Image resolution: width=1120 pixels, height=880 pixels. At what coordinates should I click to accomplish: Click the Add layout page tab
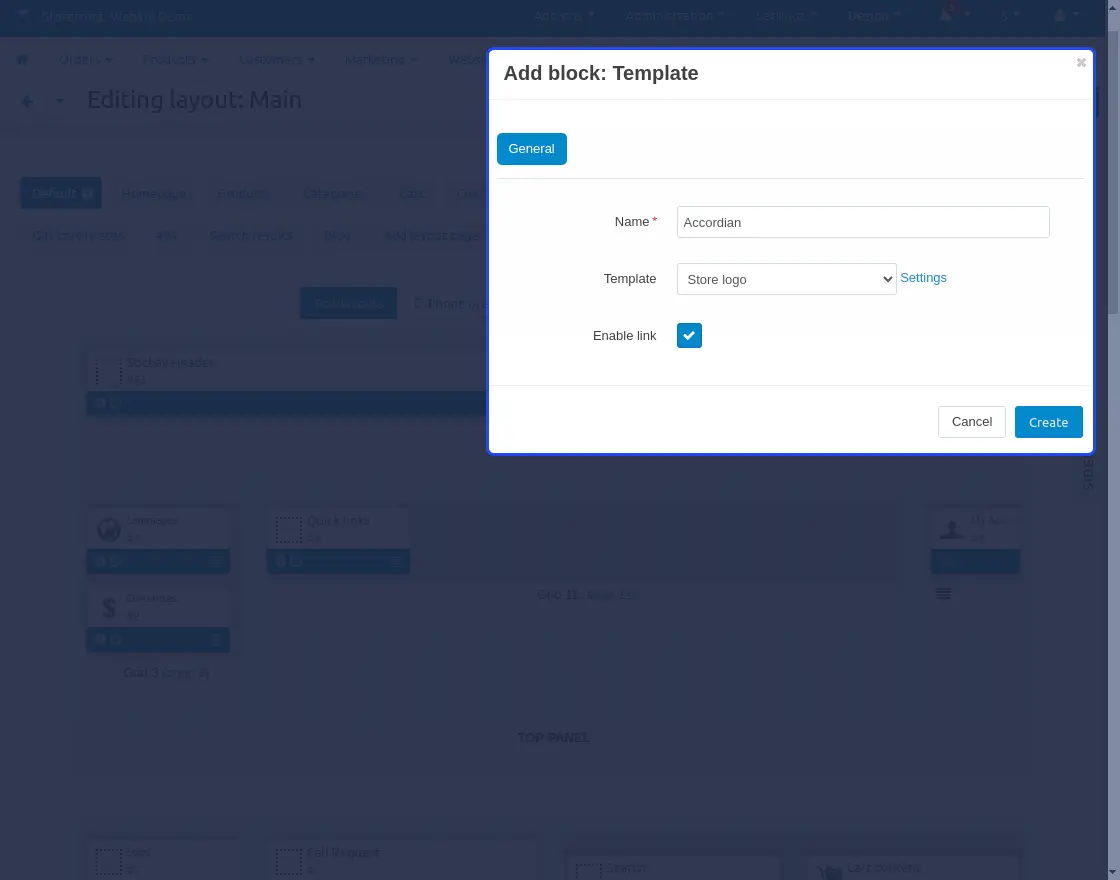432,235
